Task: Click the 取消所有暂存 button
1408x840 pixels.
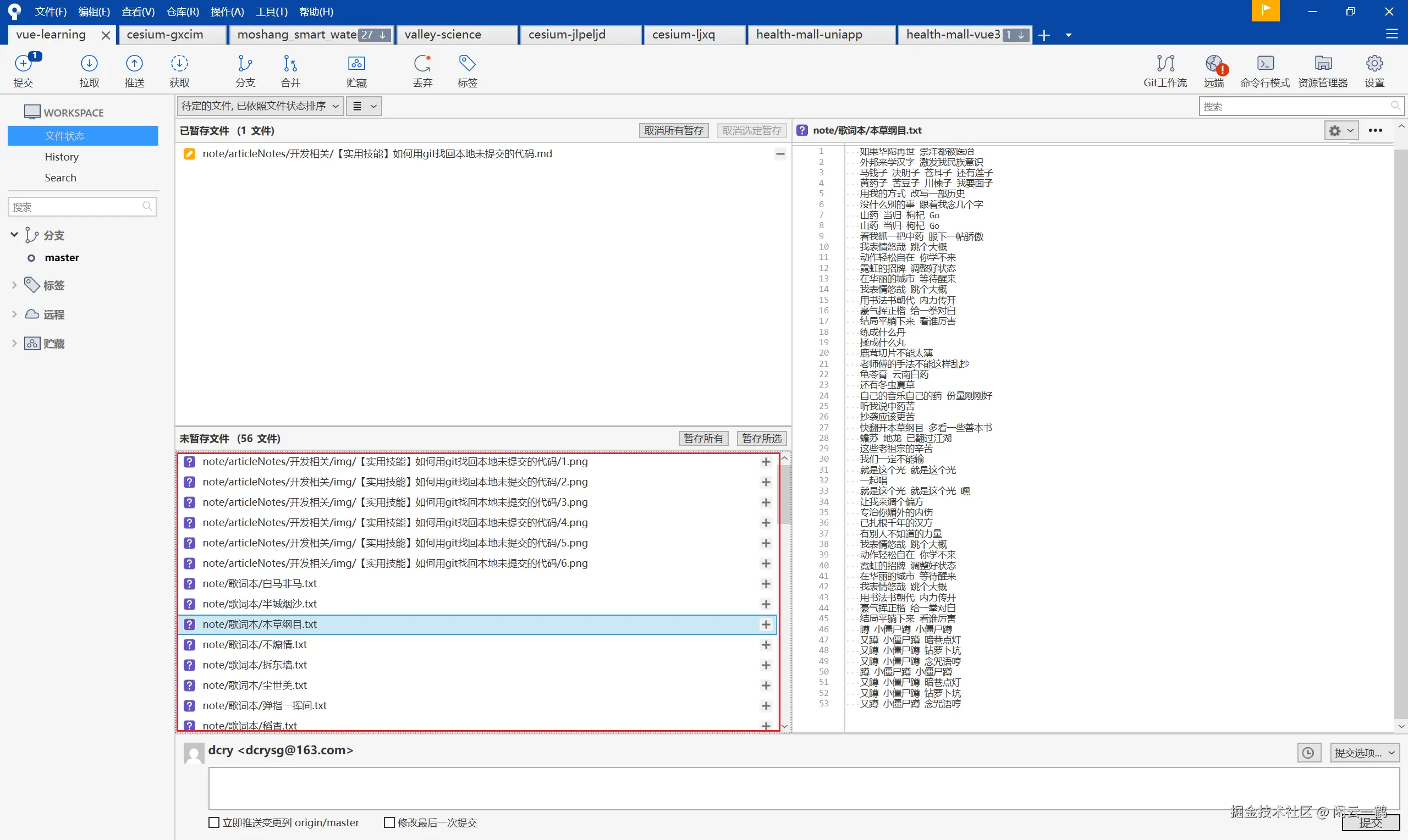Action: coord(673,130)
